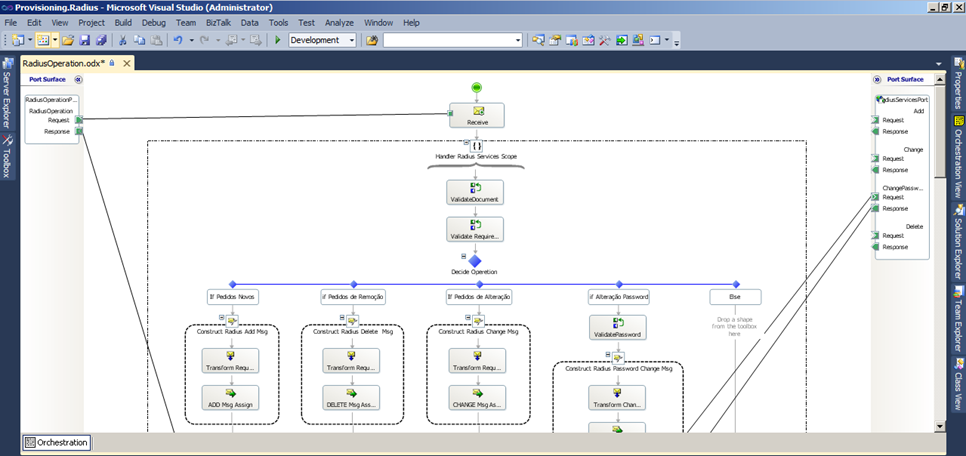Click the Paste clipboard icon
966x456 pixels.
156,40
